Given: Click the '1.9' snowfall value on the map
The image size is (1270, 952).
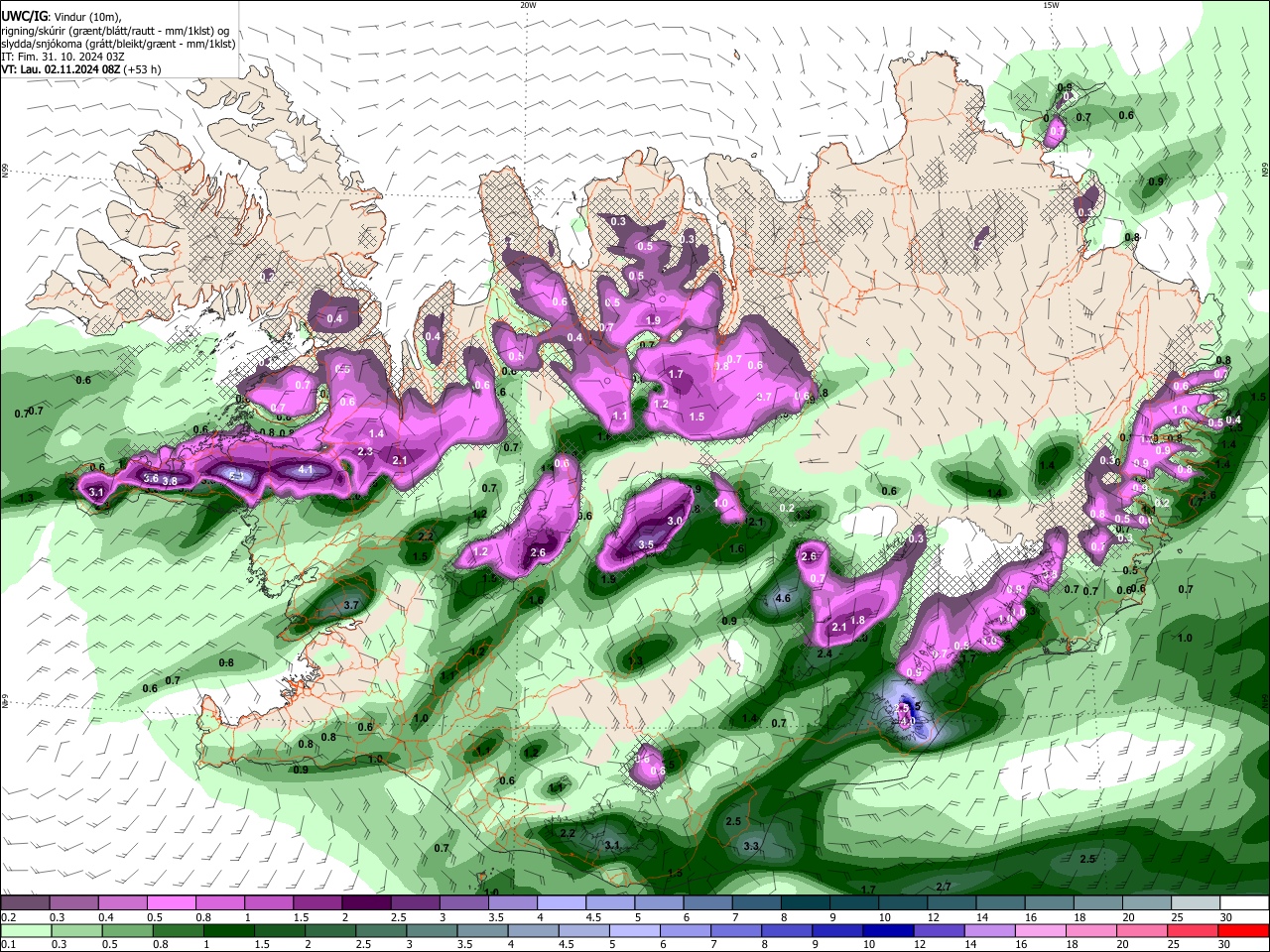Looking at the screenshot, I should coord(653,320).
